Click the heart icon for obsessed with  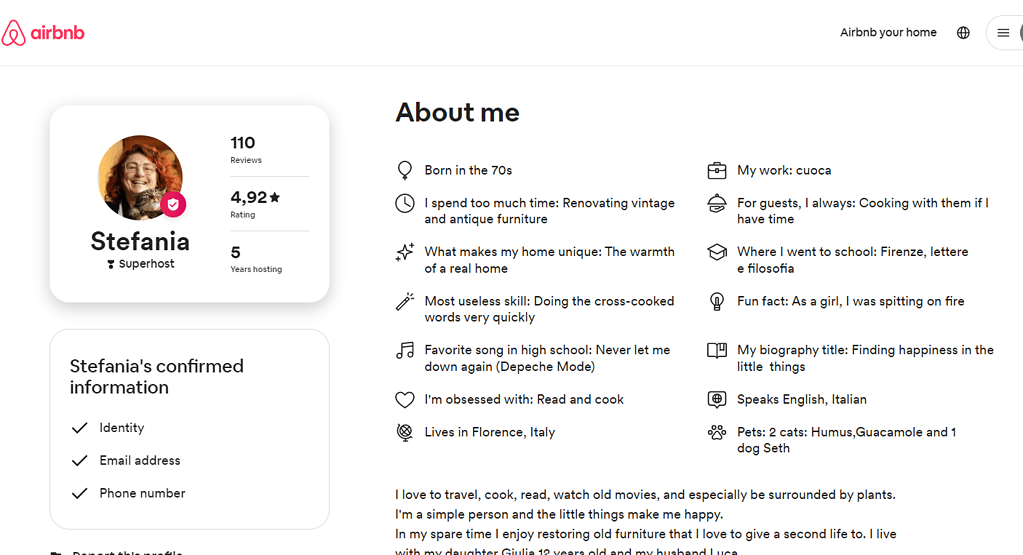(x=405, y=399)
